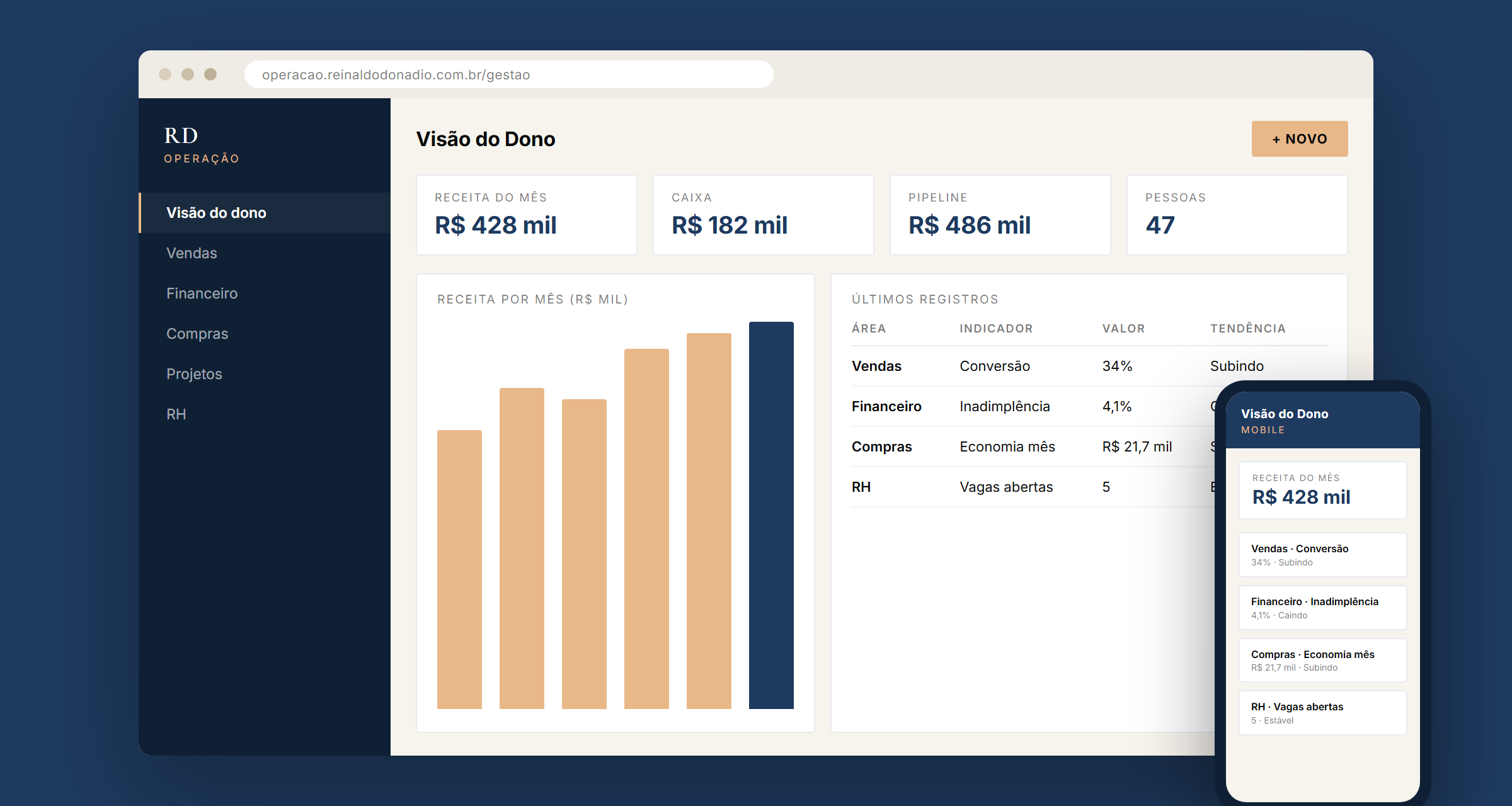Select the Caixa R$ 182 mil card
Viewport: 1512px width, 806px height.
point(764,215)
